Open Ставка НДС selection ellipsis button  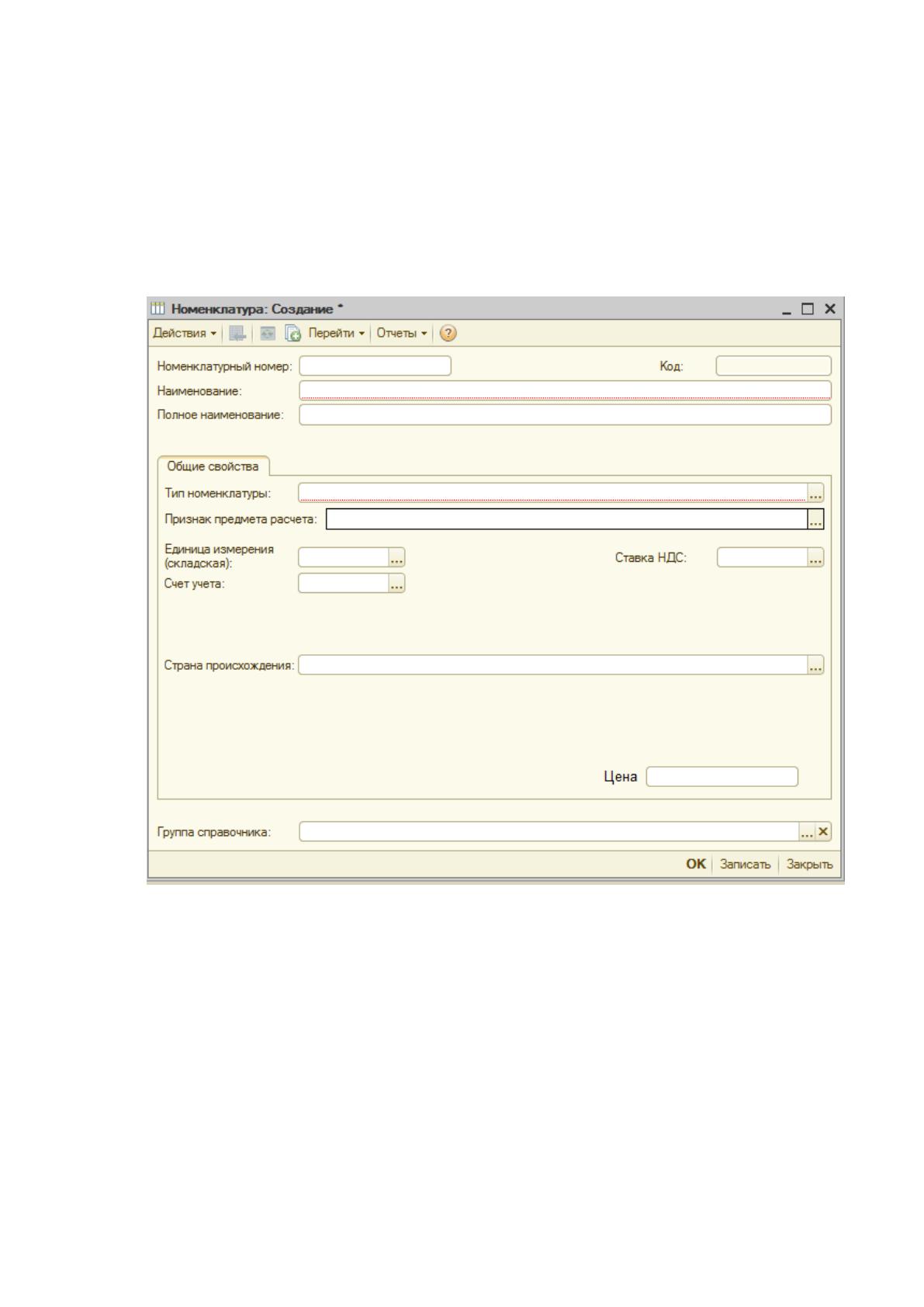815,557
